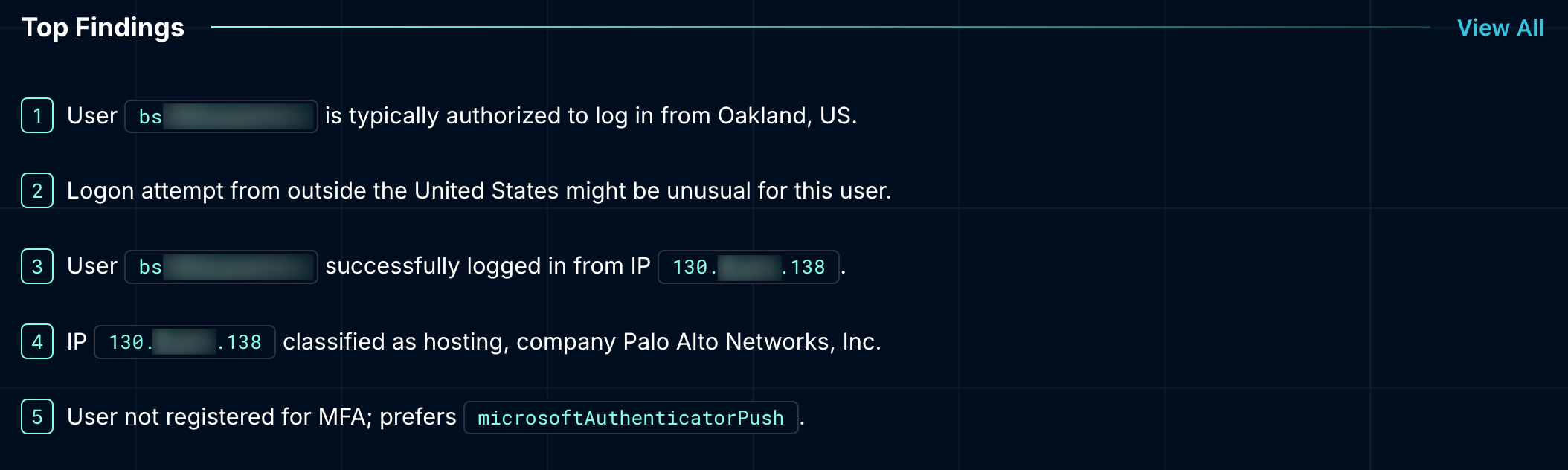This screenshot has height=470, width=1568.
Task: Click the username chip in finding 1
Action: click(221, 116)
